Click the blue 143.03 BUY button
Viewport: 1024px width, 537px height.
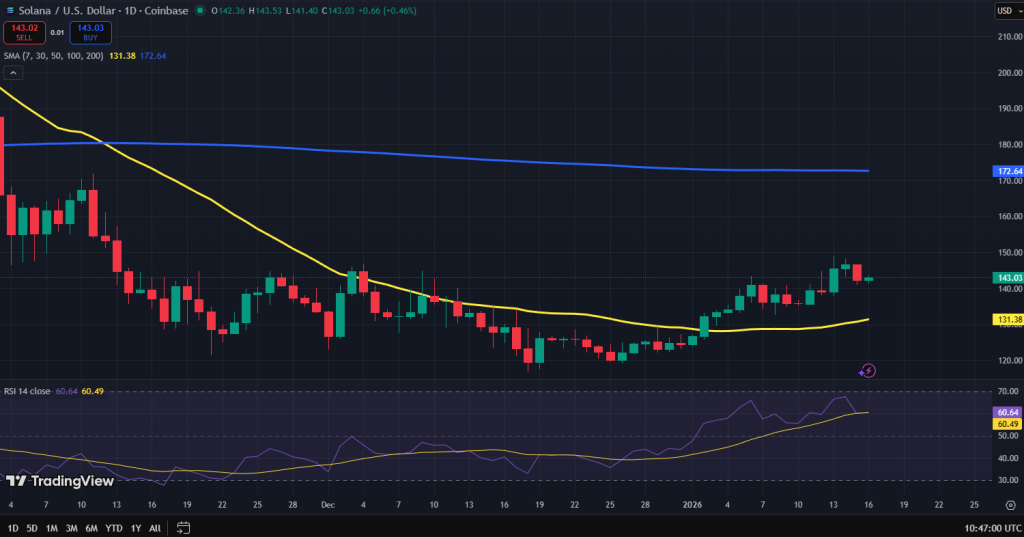coord(90,32)
